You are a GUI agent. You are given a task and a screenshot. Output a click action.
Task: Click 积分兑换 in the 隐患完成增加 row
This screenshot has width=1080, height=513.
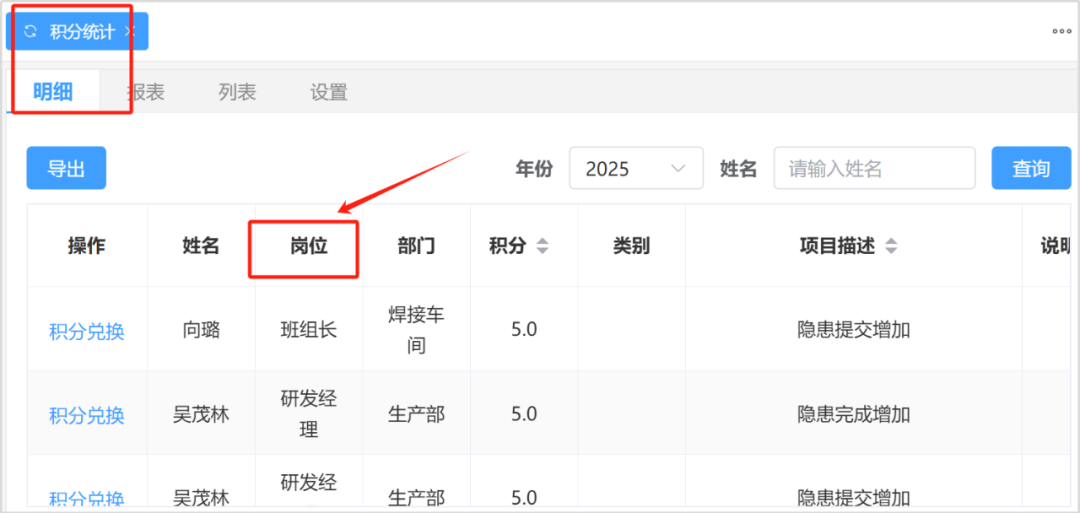point(87,415)
